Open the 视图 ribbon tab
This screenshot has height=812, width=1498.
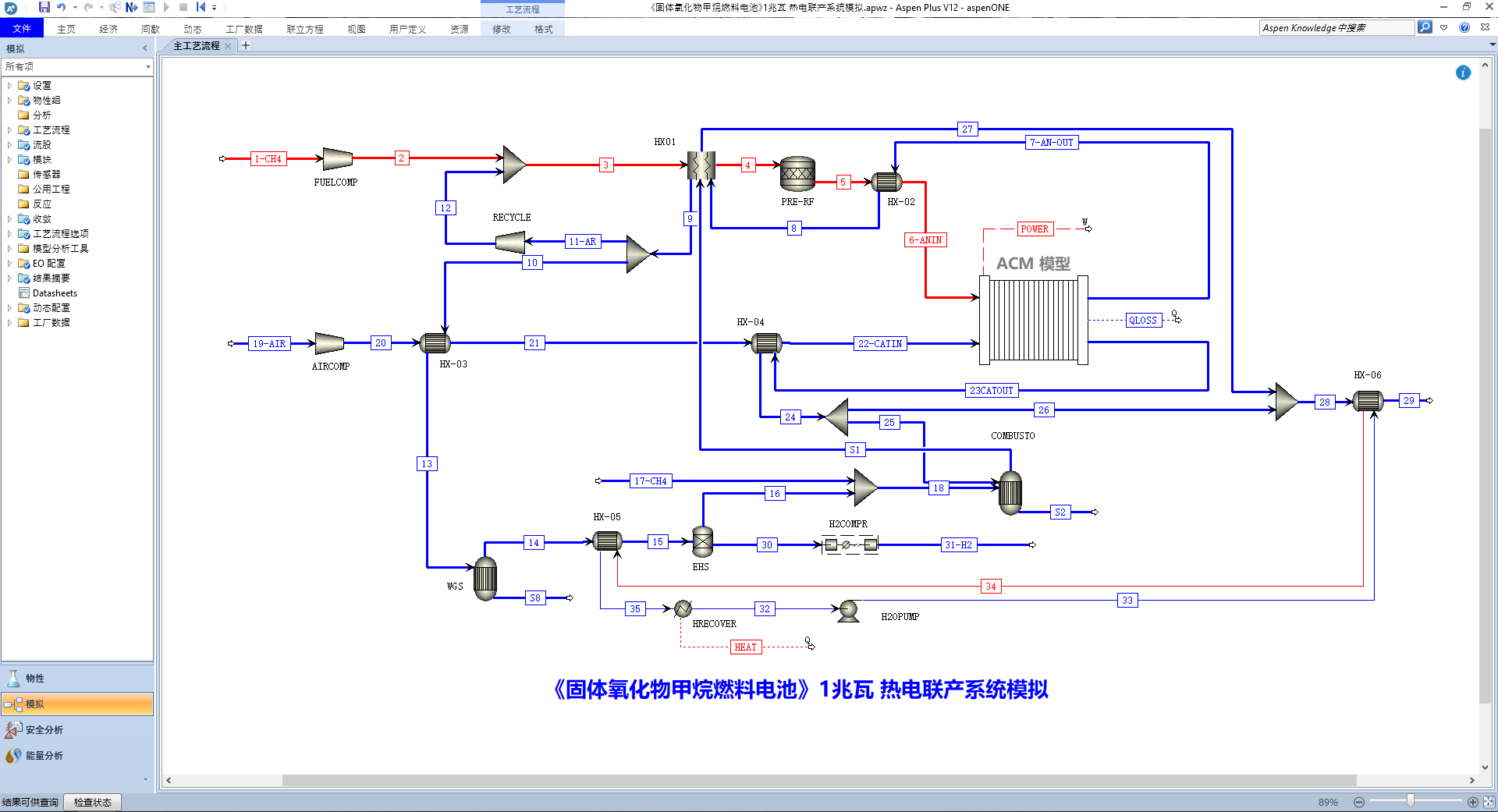point(357,29)
